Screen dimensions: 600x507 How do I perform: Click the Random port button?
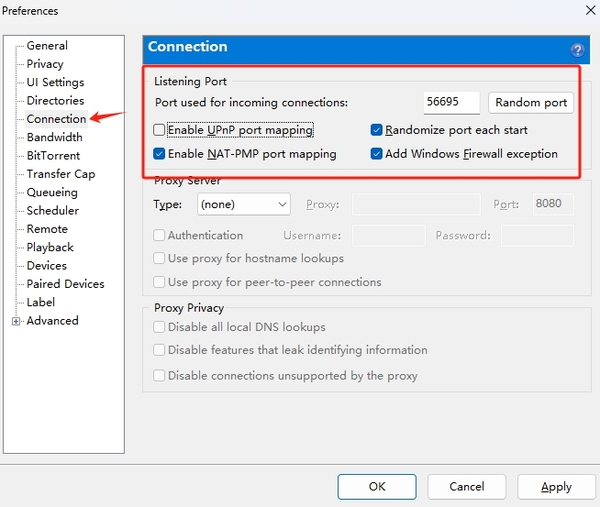(531, 102)
